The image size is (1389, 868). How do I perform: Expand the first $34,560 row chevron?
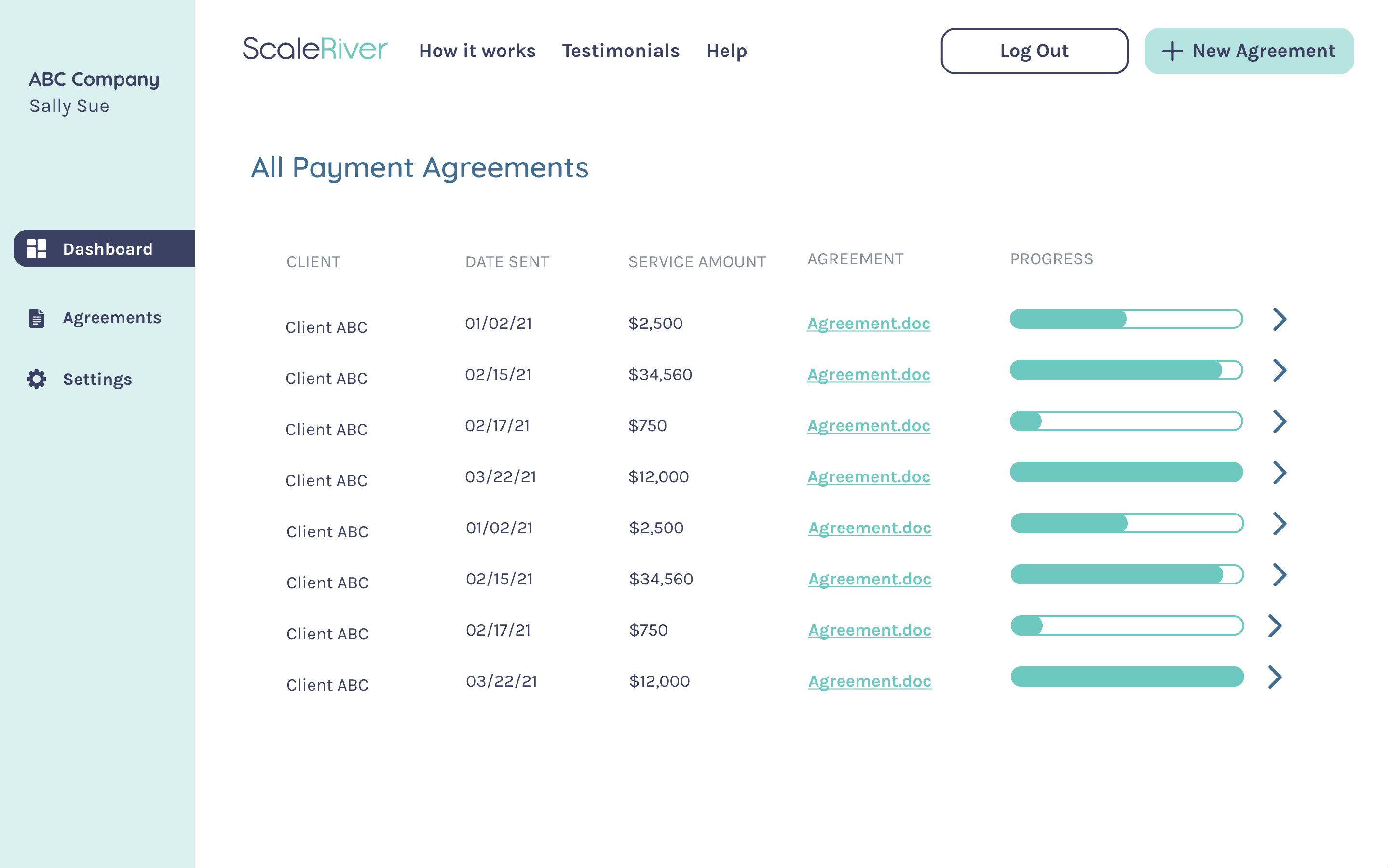tap(1280, 370)
